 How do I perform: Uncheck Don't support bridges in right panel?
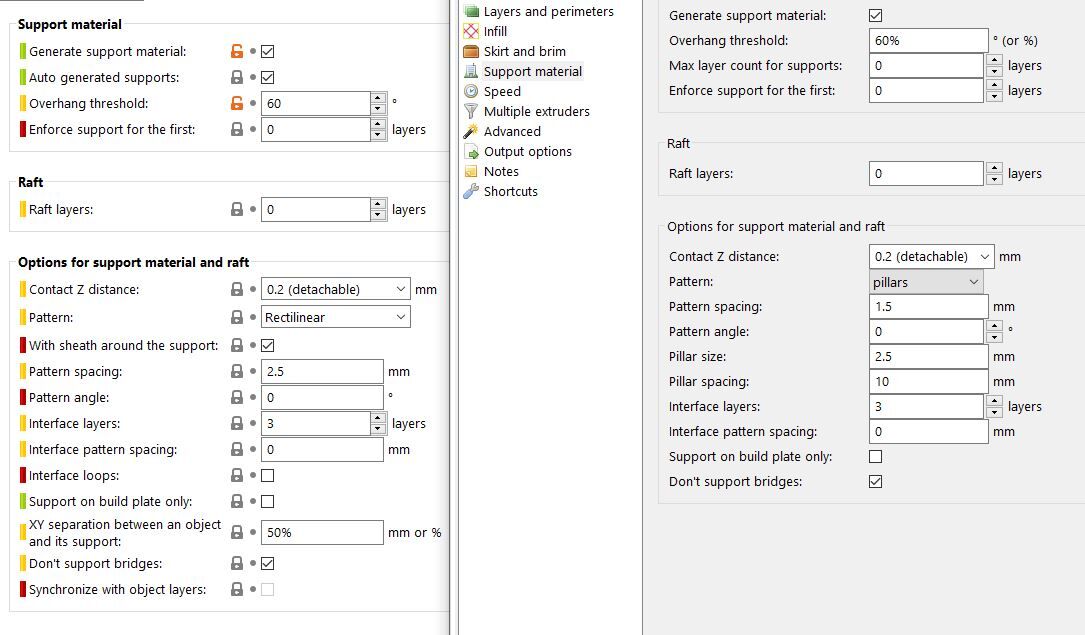point(875,481)
